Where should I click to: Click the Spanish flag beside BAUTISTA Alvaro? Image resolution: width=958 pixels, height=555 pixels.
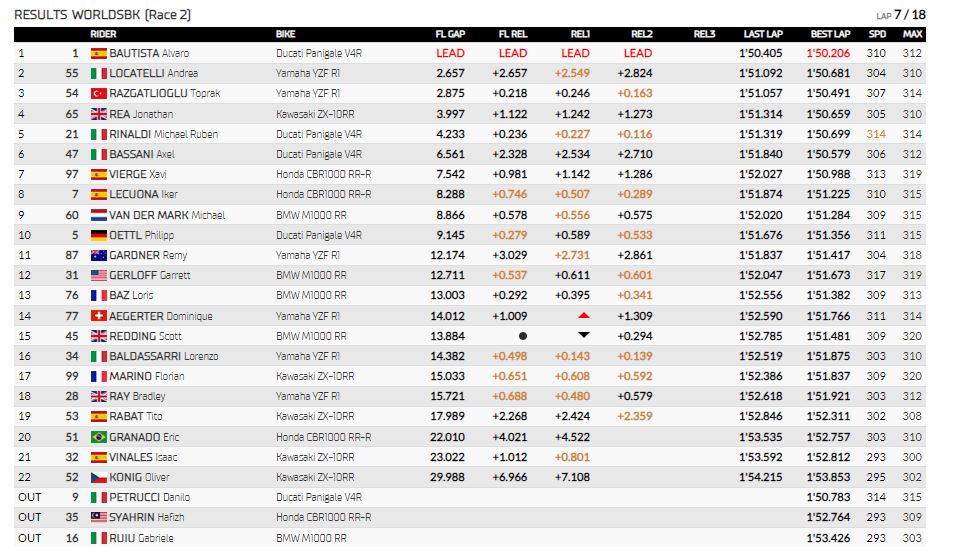point(98,53)
